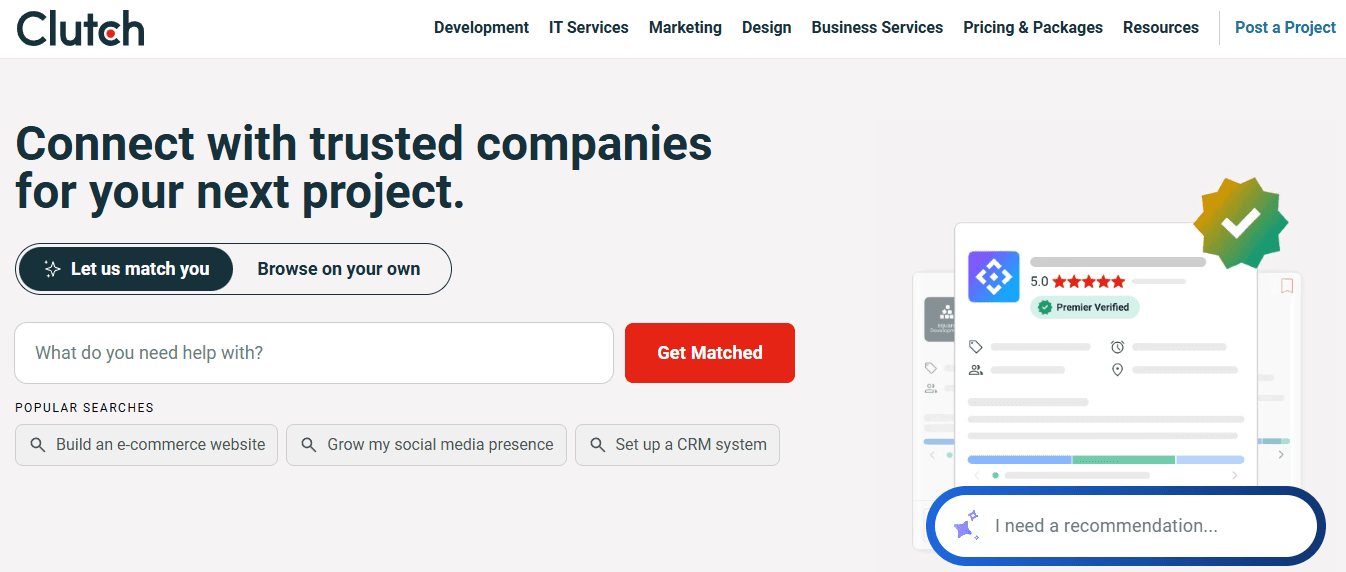Click the blue-green segmented bar in main card

(1106, 460)
